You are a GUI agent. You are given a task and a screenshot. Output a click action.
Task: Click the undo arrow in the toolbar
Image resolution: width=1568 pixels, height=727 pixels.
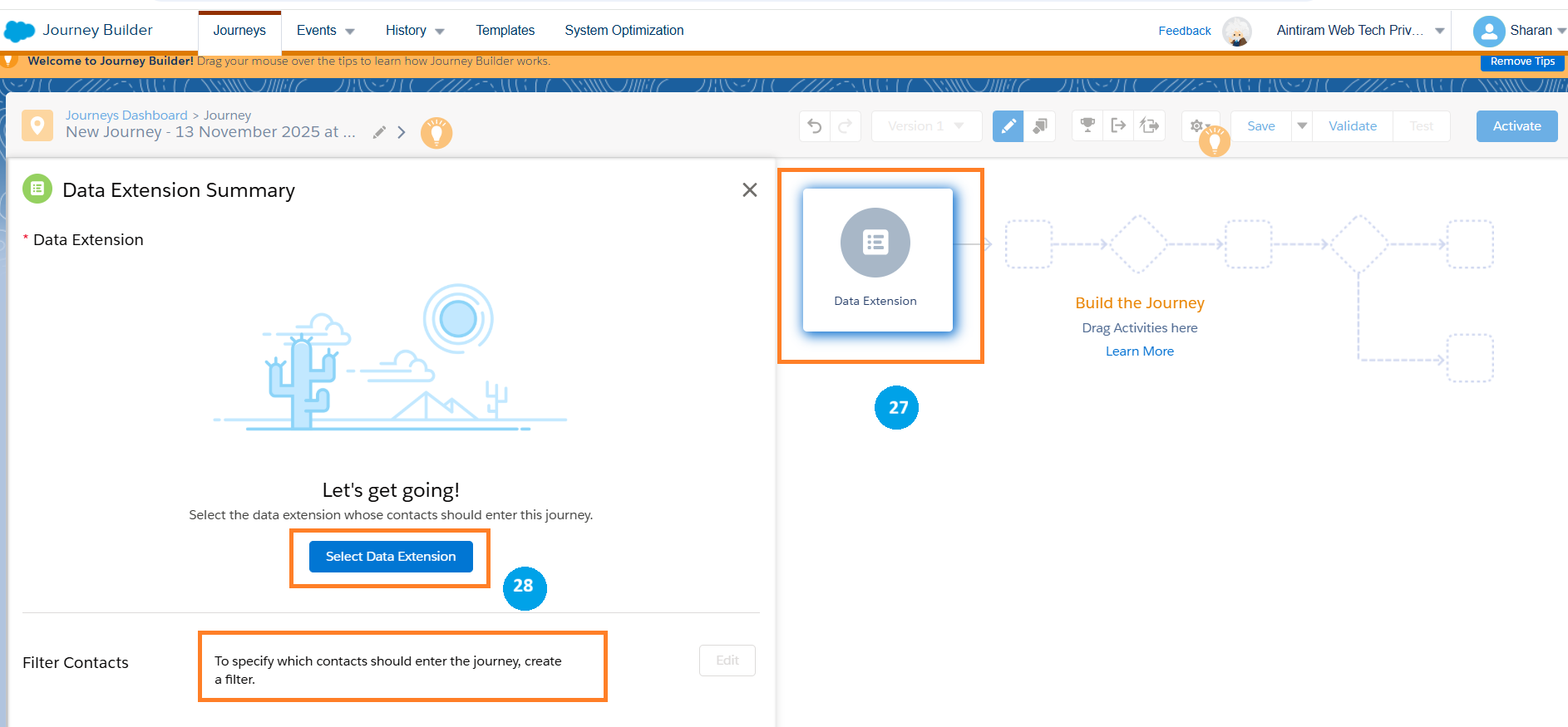point(815,126)
